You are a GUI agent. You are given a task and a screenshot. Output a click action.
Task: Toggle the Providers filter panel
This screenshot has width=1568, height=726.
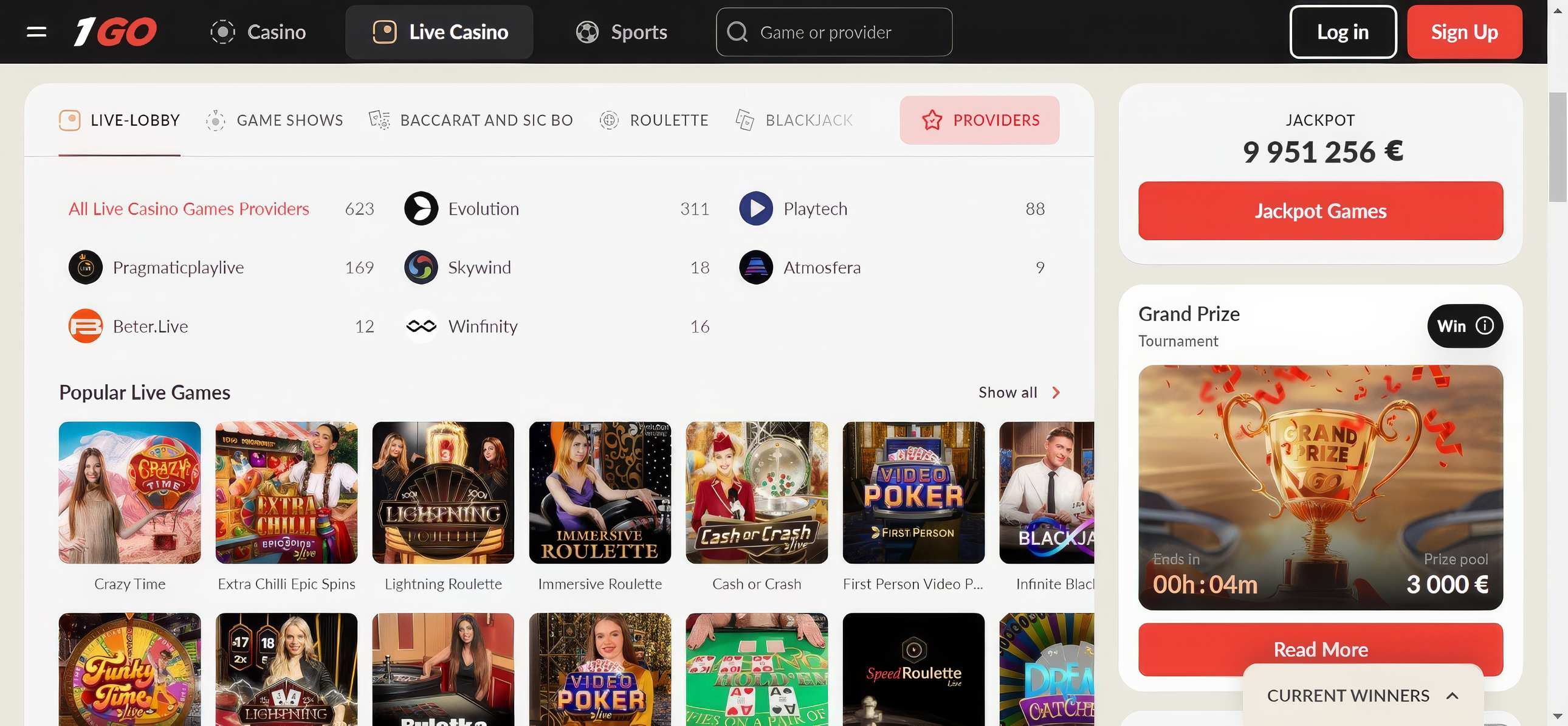tap(978, 120)
